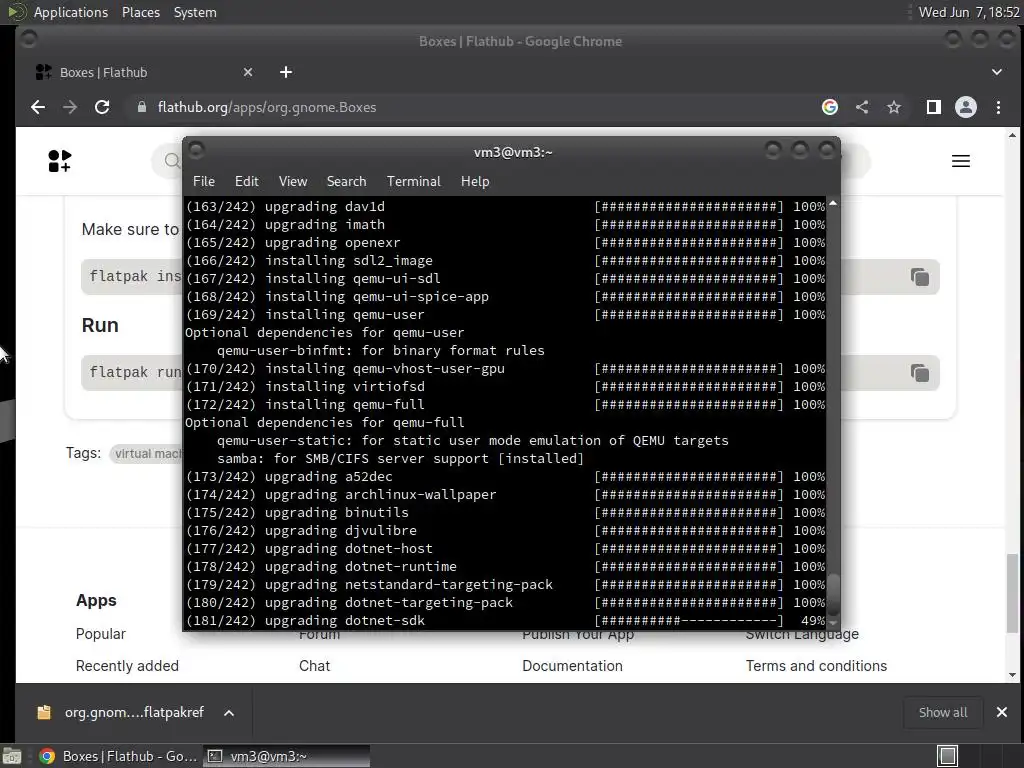Viewport: 1024px width, 768px height.
Task: Expand Chrome tab search chevron
Action: (997, 72)
